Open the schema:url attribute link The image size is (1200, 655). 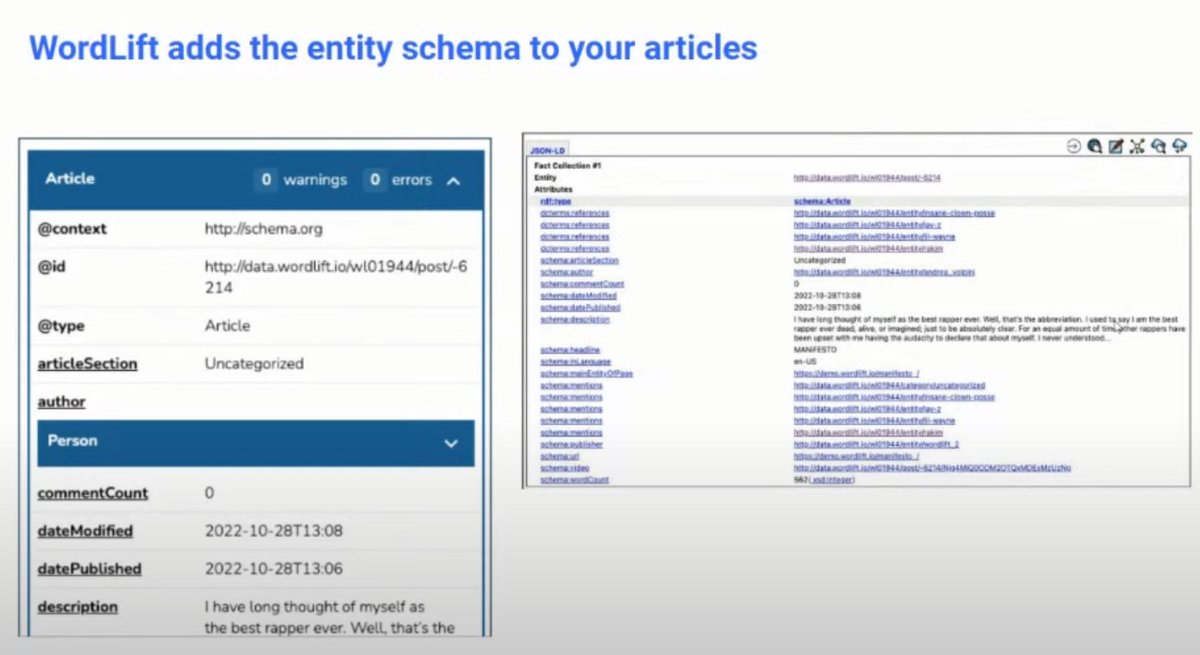[560, 456]
